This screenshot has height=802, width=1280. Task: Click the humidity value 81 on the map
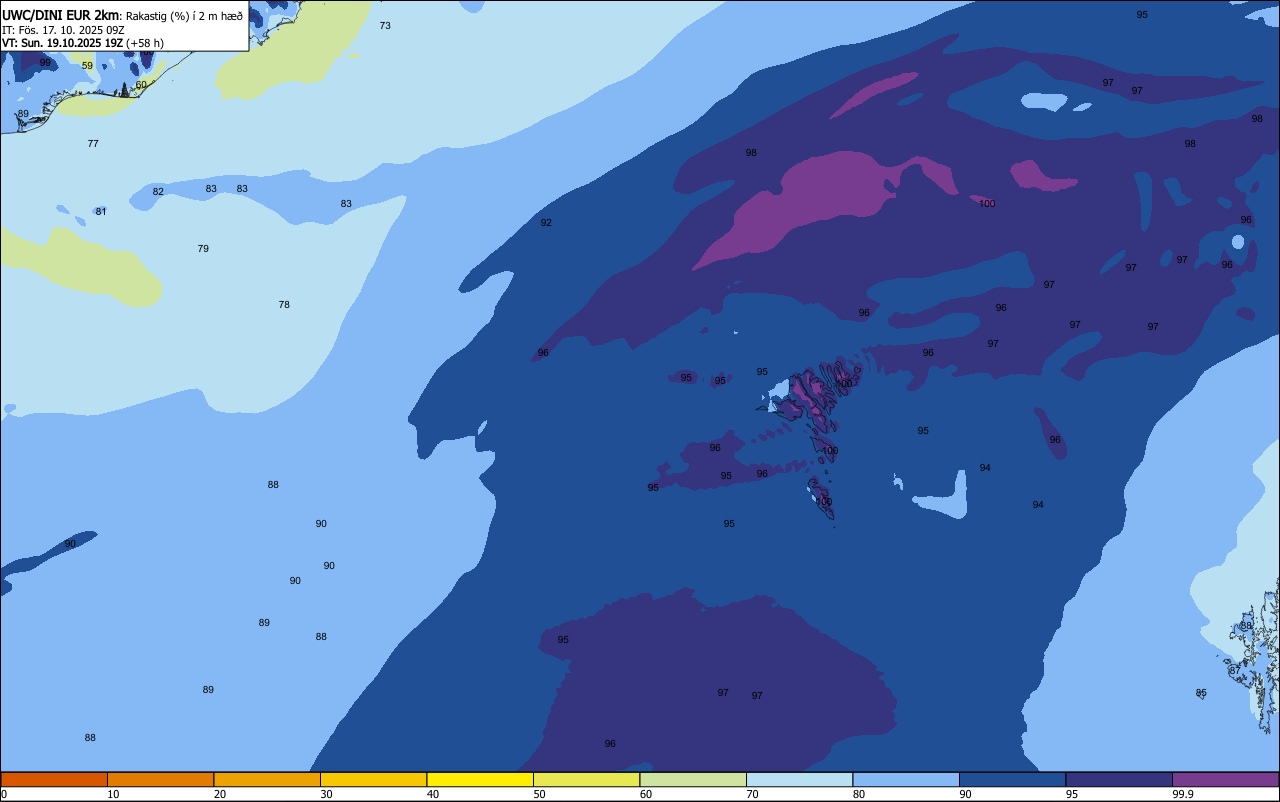[x=101, y=211]
